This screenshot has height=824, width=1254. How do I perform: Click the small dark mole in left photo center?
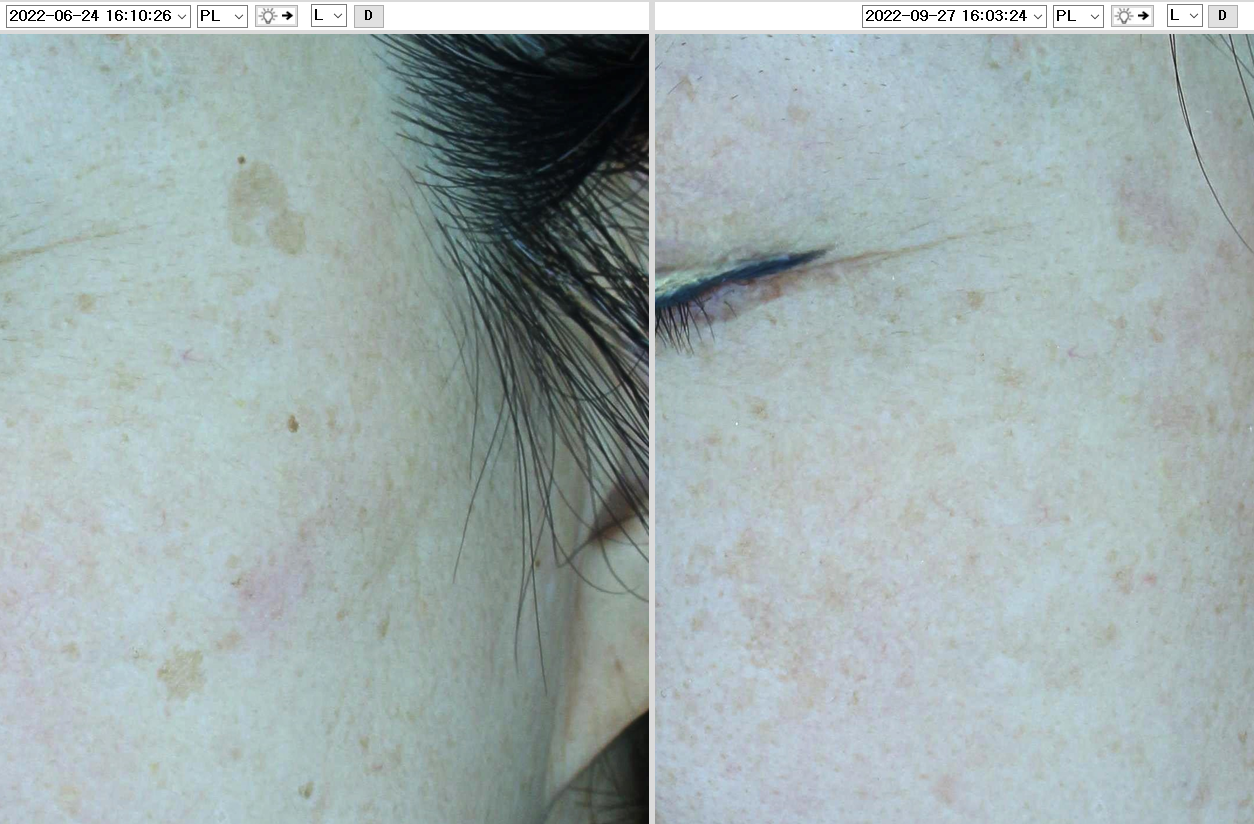(x=293, y=424)
